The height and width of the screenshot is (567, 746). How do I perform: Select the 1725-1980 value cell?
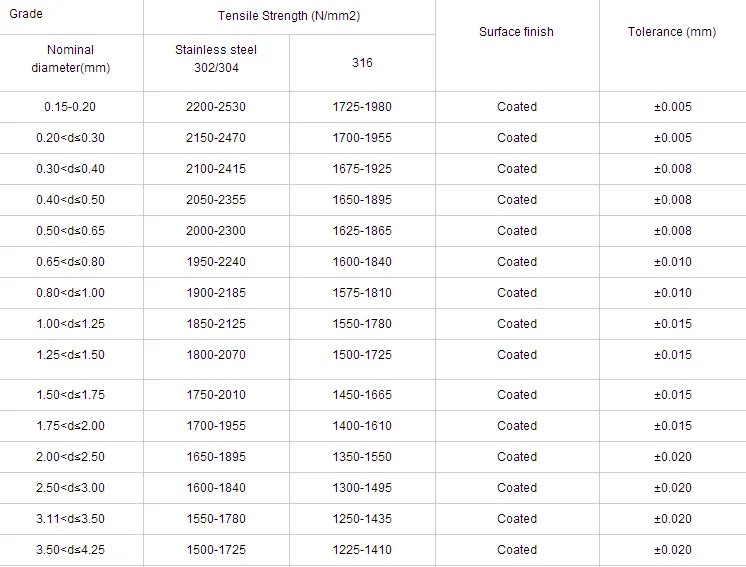tap(362, 107)
